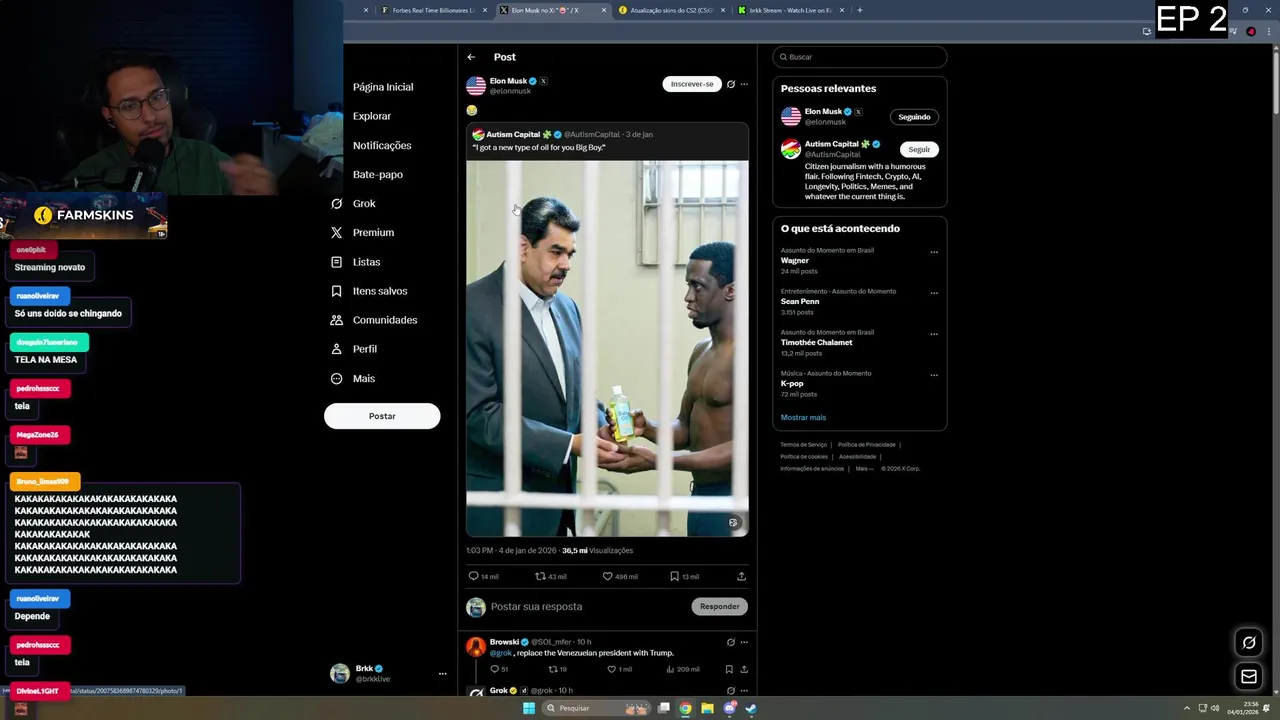
Task: Repost the Elon Musk post (43 mil)
Action: point(551,576)
